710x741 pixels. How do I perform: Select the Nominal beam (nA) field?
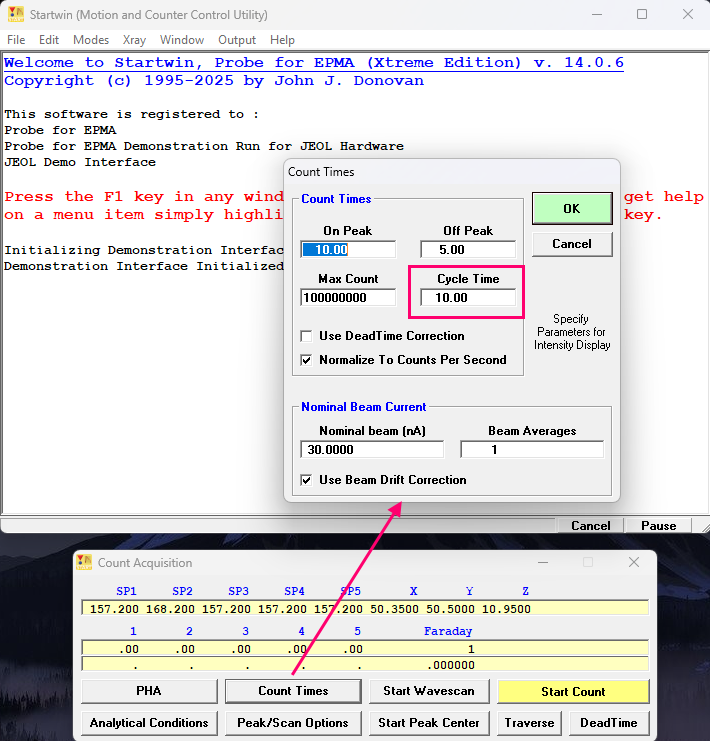coord(371,450)
